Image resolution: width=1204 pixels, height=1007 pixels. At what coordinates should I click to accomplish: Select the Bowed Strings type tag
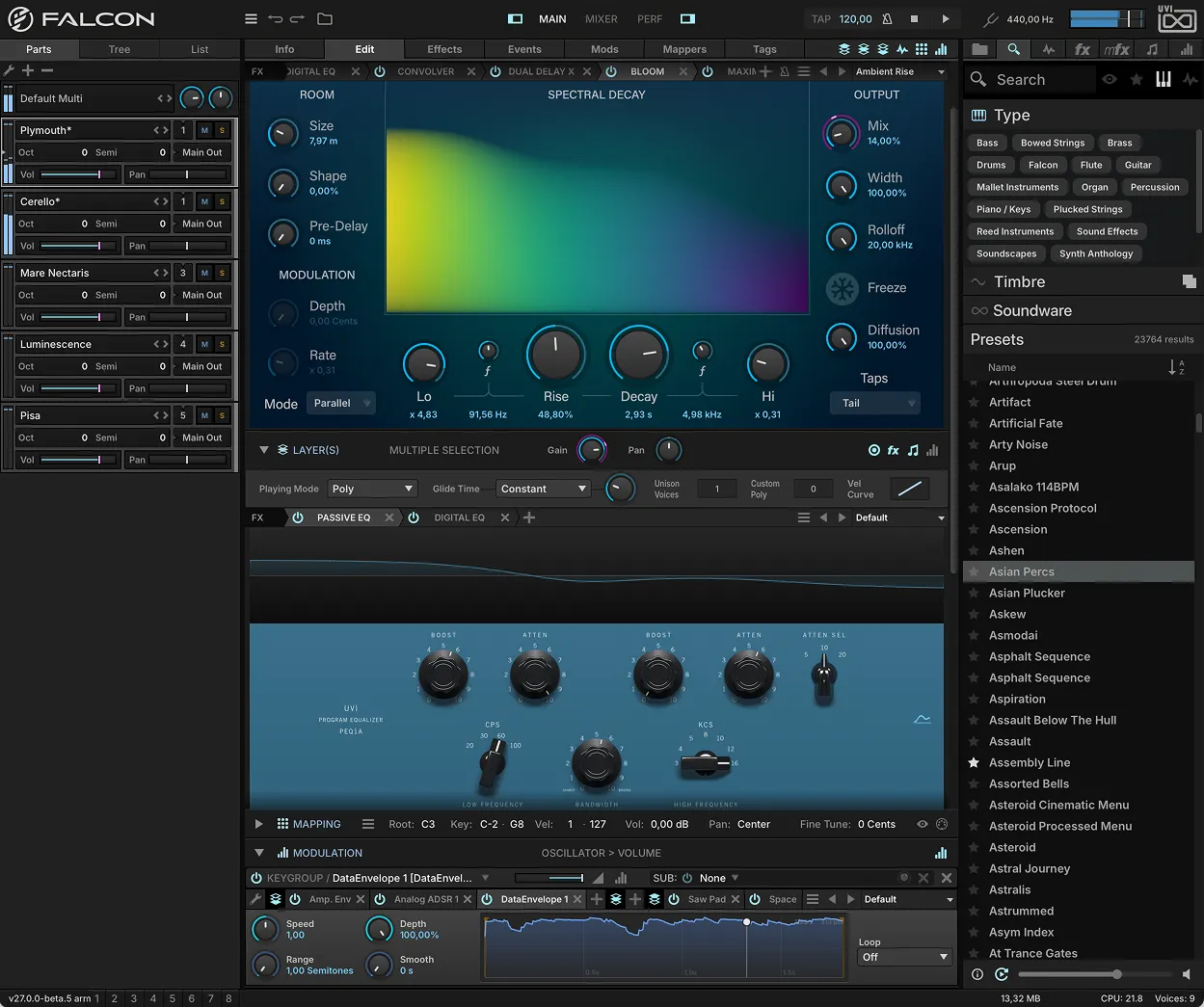coord(1053,143)
